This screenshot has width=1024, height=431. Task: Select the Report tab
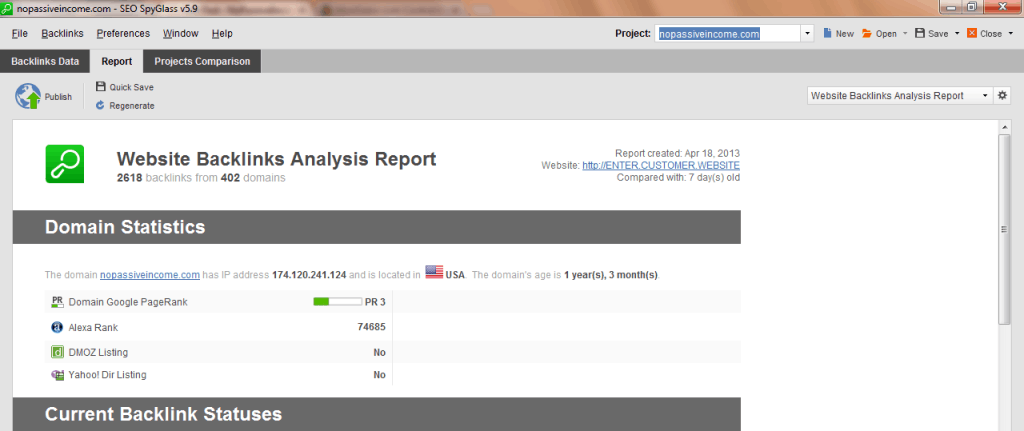117,61
